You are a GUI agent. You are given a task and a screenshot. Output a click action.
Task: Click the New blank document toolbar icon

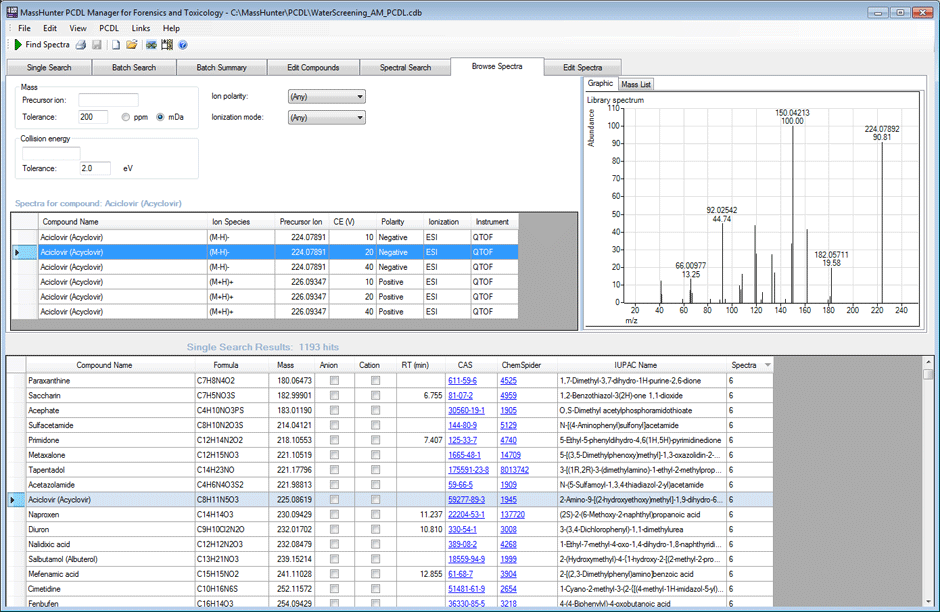pos(116,45)
